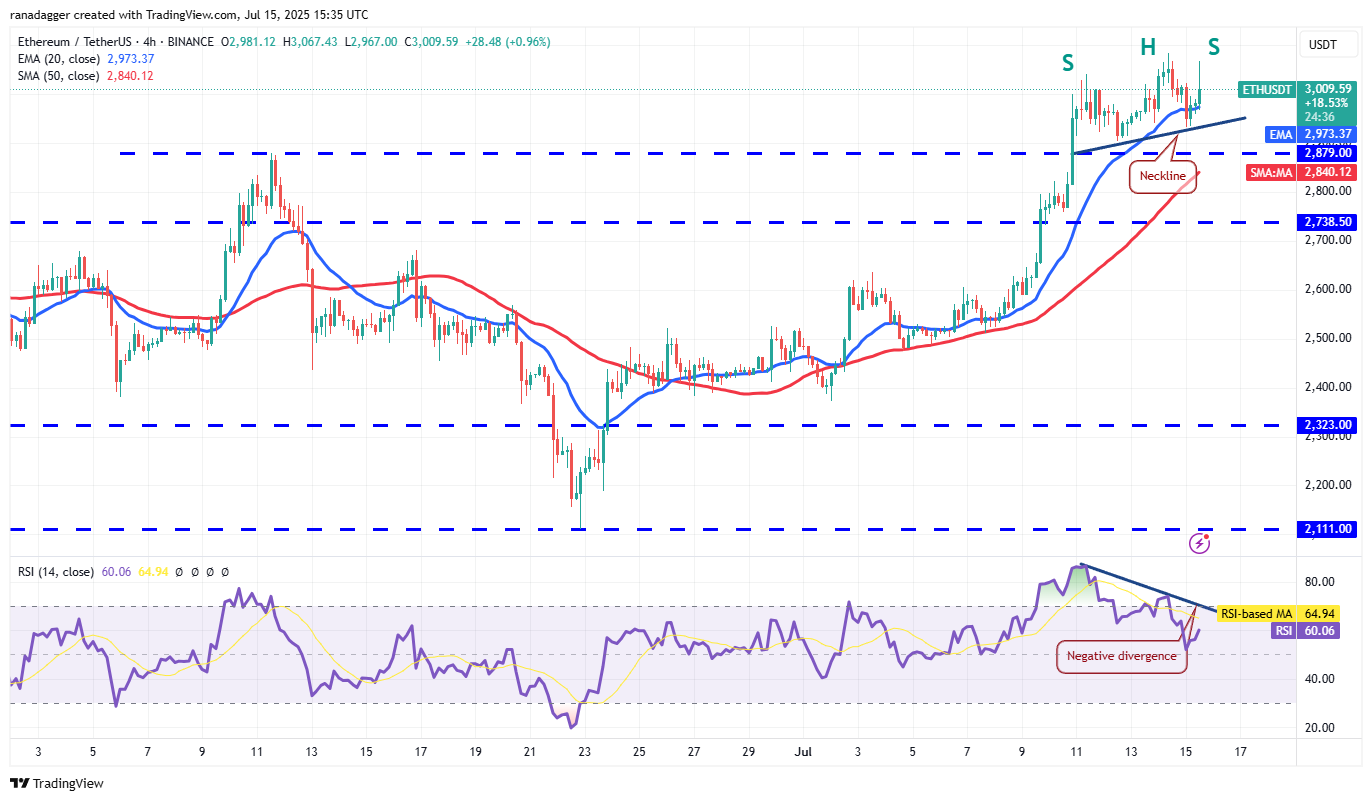Click the Negative divergence callout annotation
Screen dimensions: 1372x801
click(x=1121, y=656)
